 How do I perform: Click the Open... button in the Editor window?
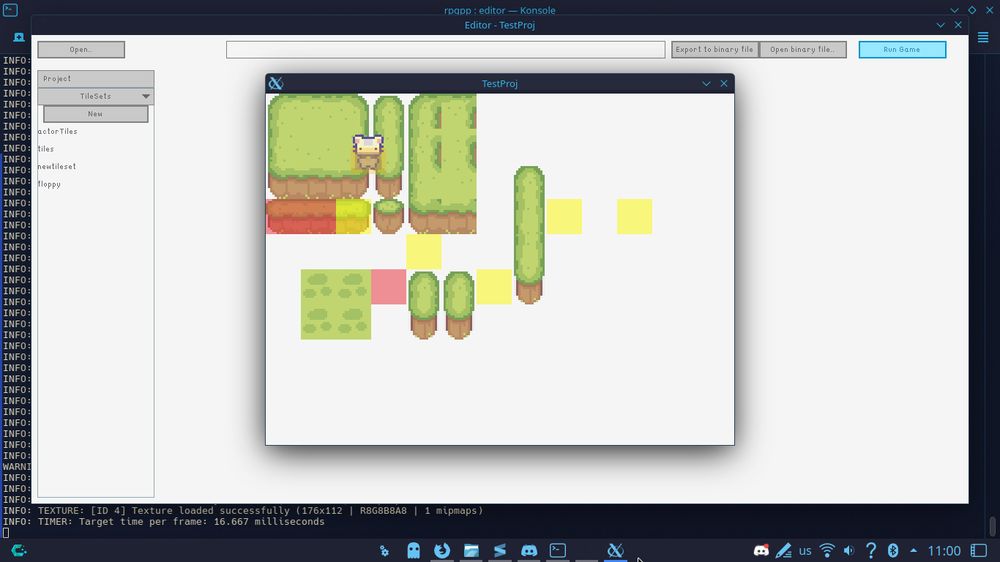(81, 49)
